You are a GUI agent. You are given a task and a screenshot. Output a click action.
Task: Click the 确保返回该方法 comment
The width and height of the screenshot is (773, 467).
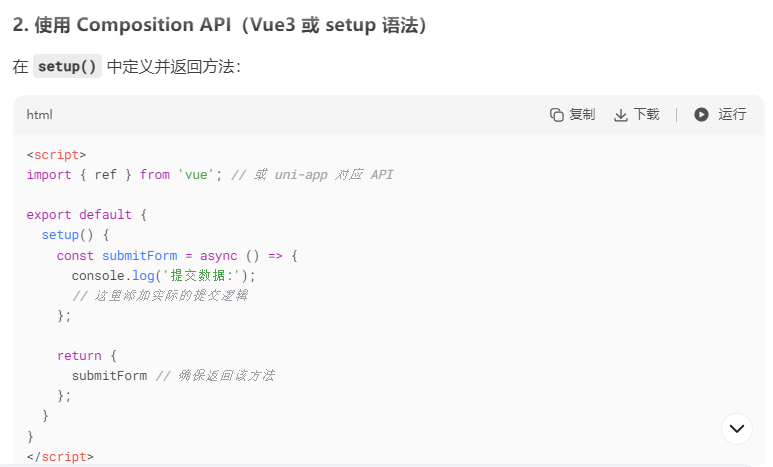click(215, 376)
